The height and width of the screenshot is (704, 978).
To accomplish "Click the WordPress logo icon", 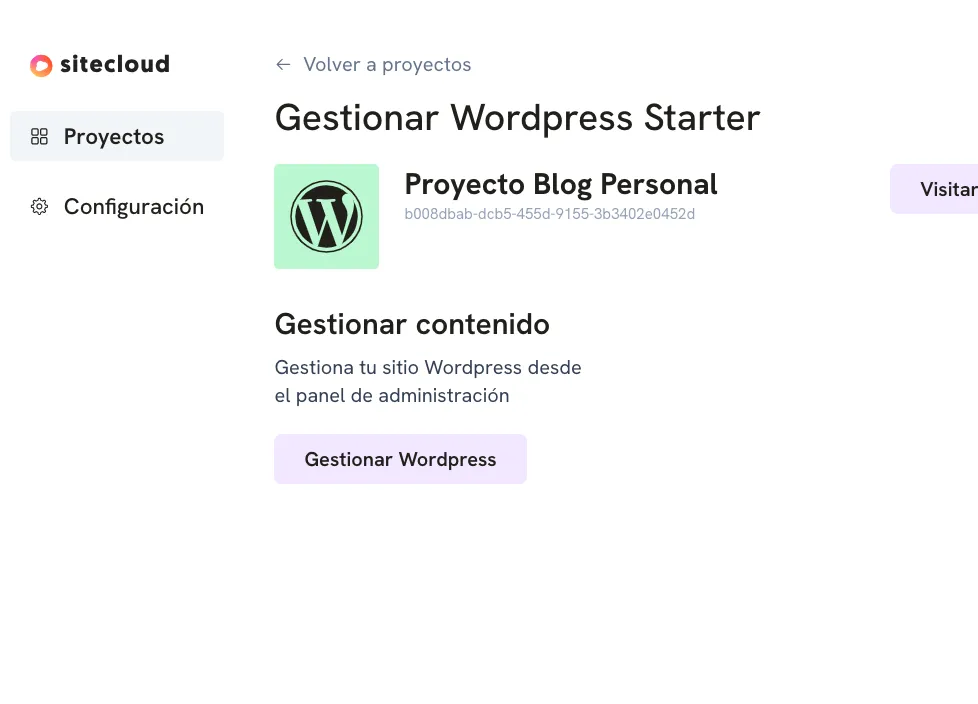I will (326, 216).
